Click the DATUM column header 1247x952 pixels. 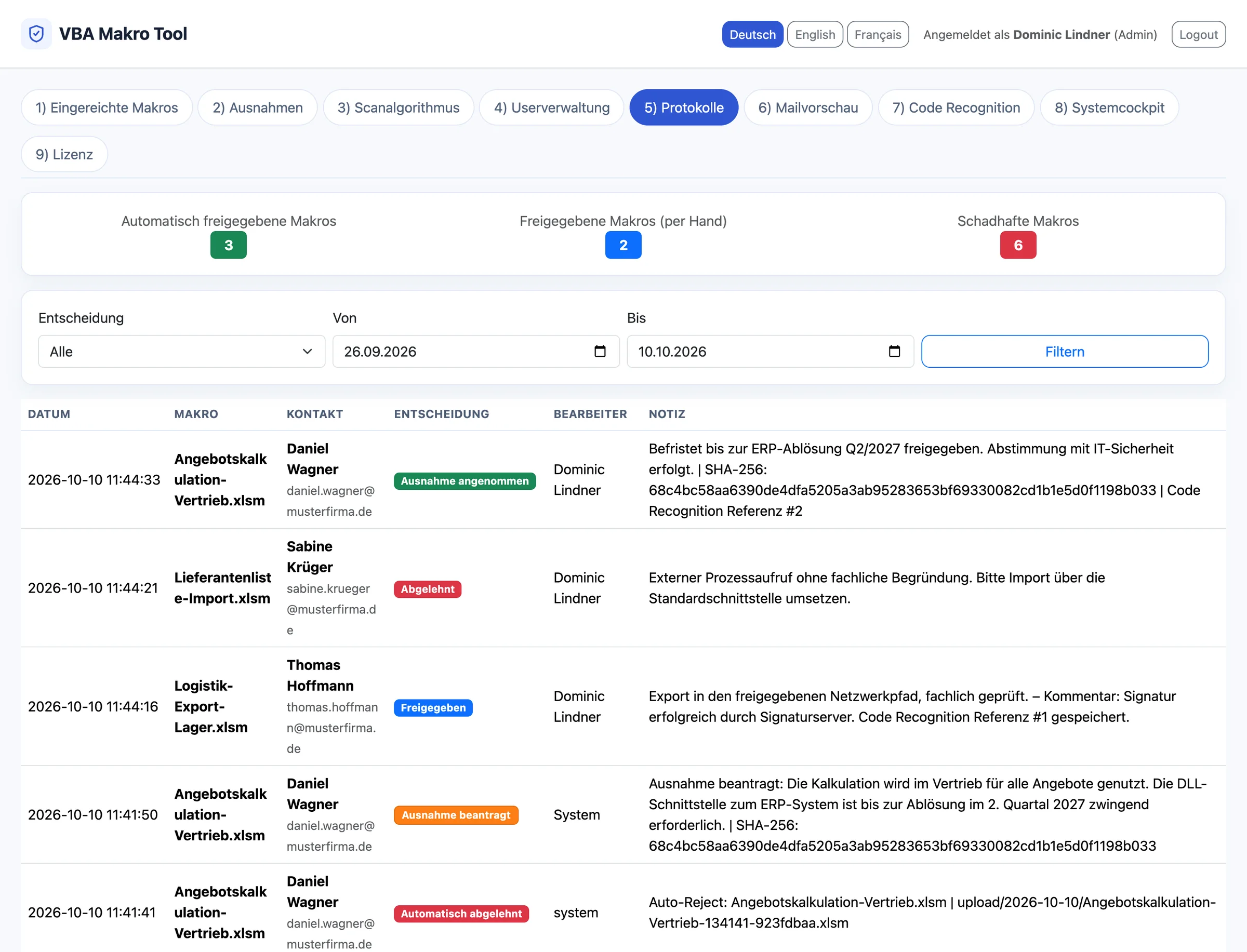tap(49, 414)
